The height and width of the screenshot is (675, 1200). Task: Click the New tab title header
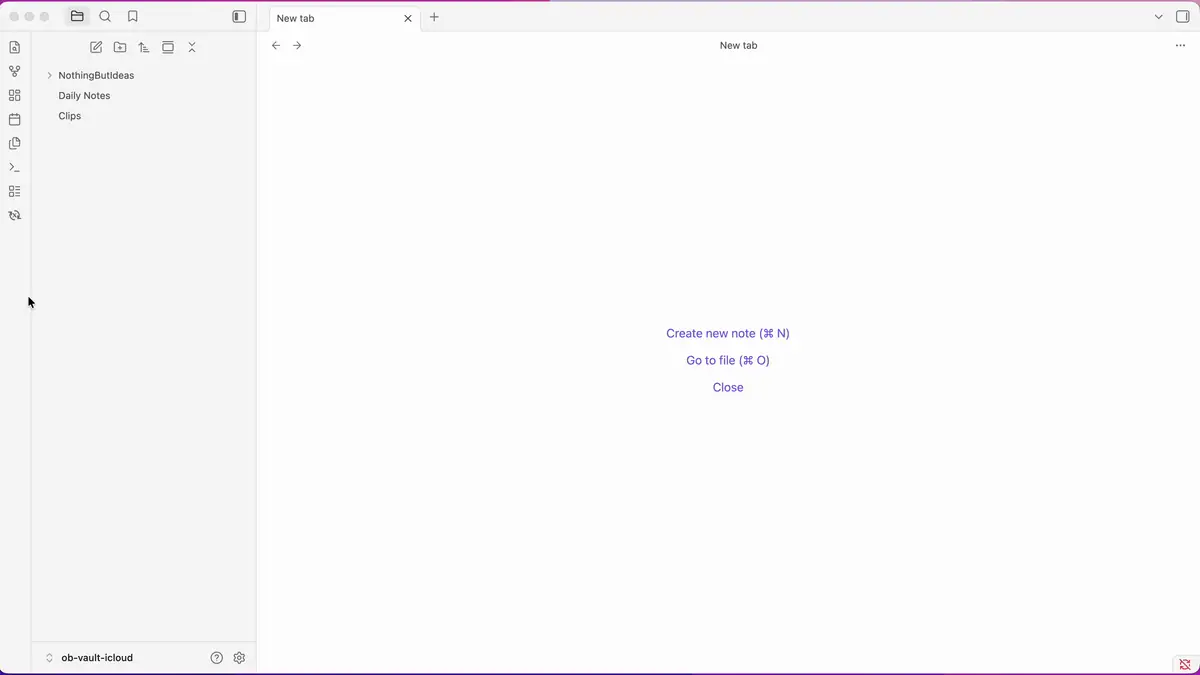point(738,45)
